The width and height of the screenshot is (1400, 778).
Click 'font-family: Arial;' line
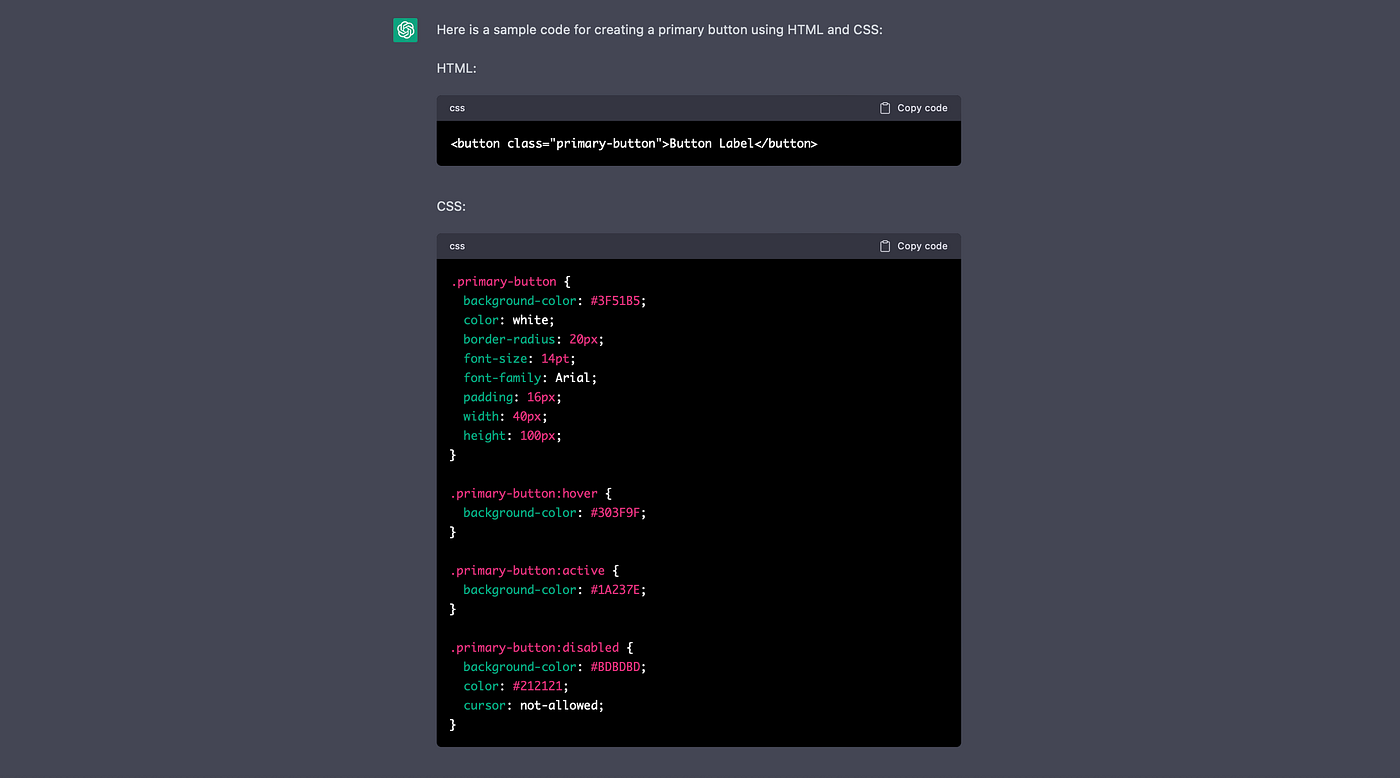pyautogui.click(x=530, y=378)
